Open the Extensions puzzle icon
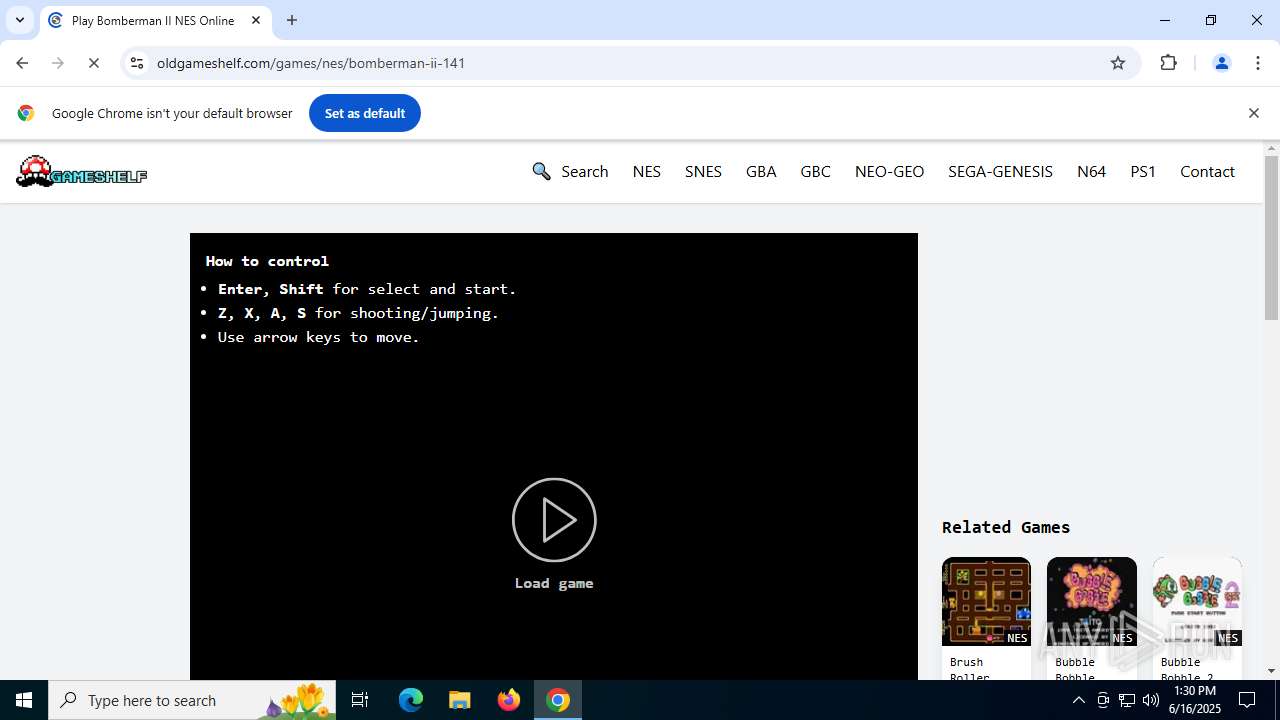 (x=1169, y=63)
